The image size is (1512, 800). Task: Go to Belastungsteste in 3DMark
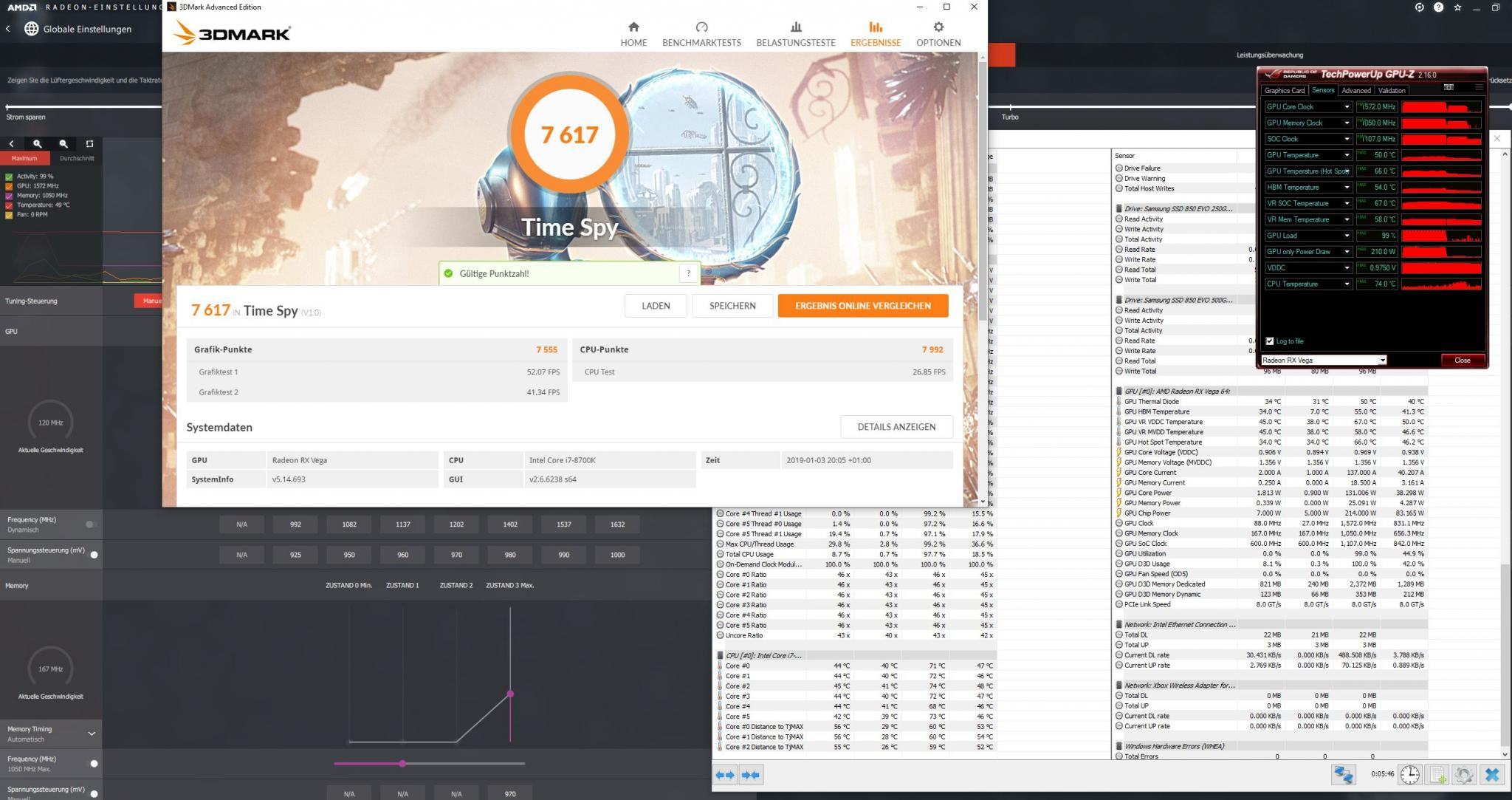[x=795, y=34]
